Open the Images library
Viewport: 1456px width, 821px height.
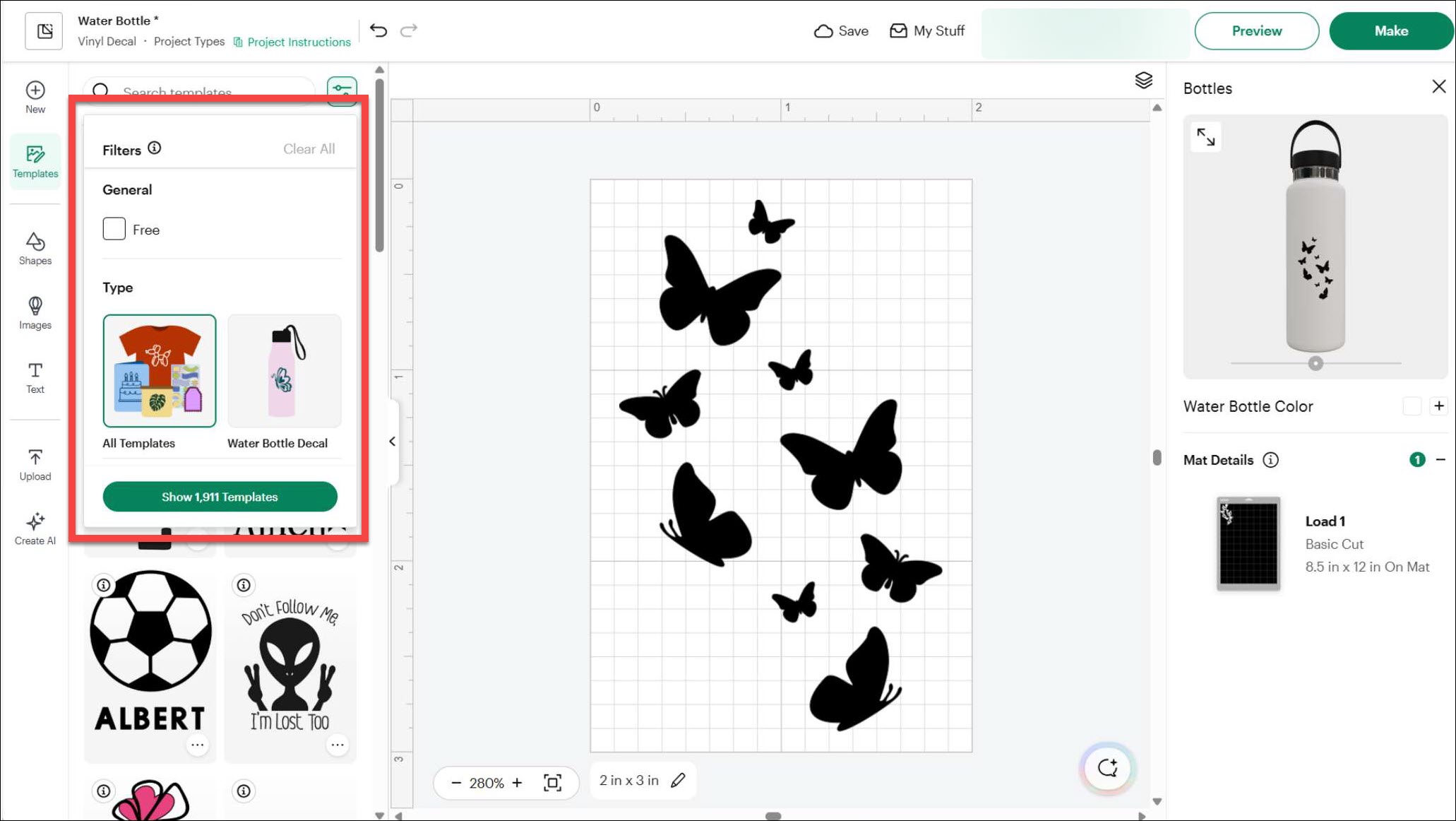point(35,313)
